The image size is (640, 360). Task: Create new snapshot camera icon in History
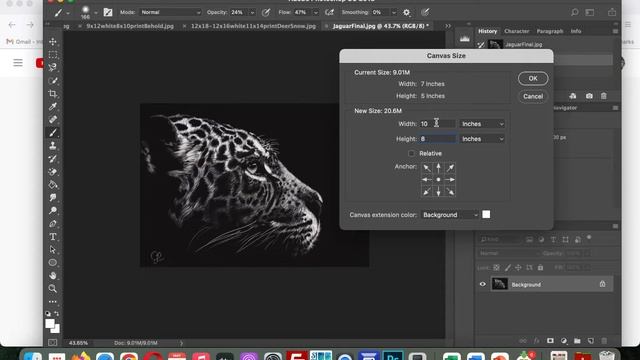[x=589, y=96]
